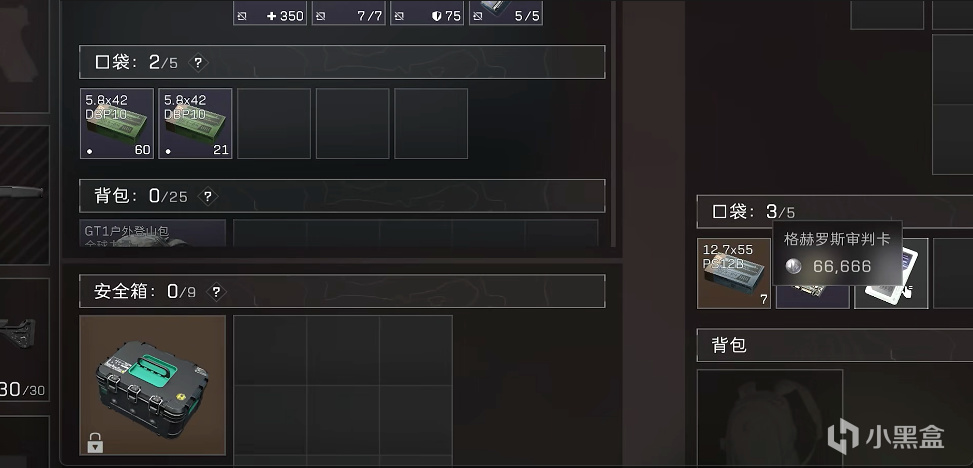Click the item under the 格赫罗斯审判卡 tooltip
The height and width of the screenshot is (468, 973).
[812, 296]
